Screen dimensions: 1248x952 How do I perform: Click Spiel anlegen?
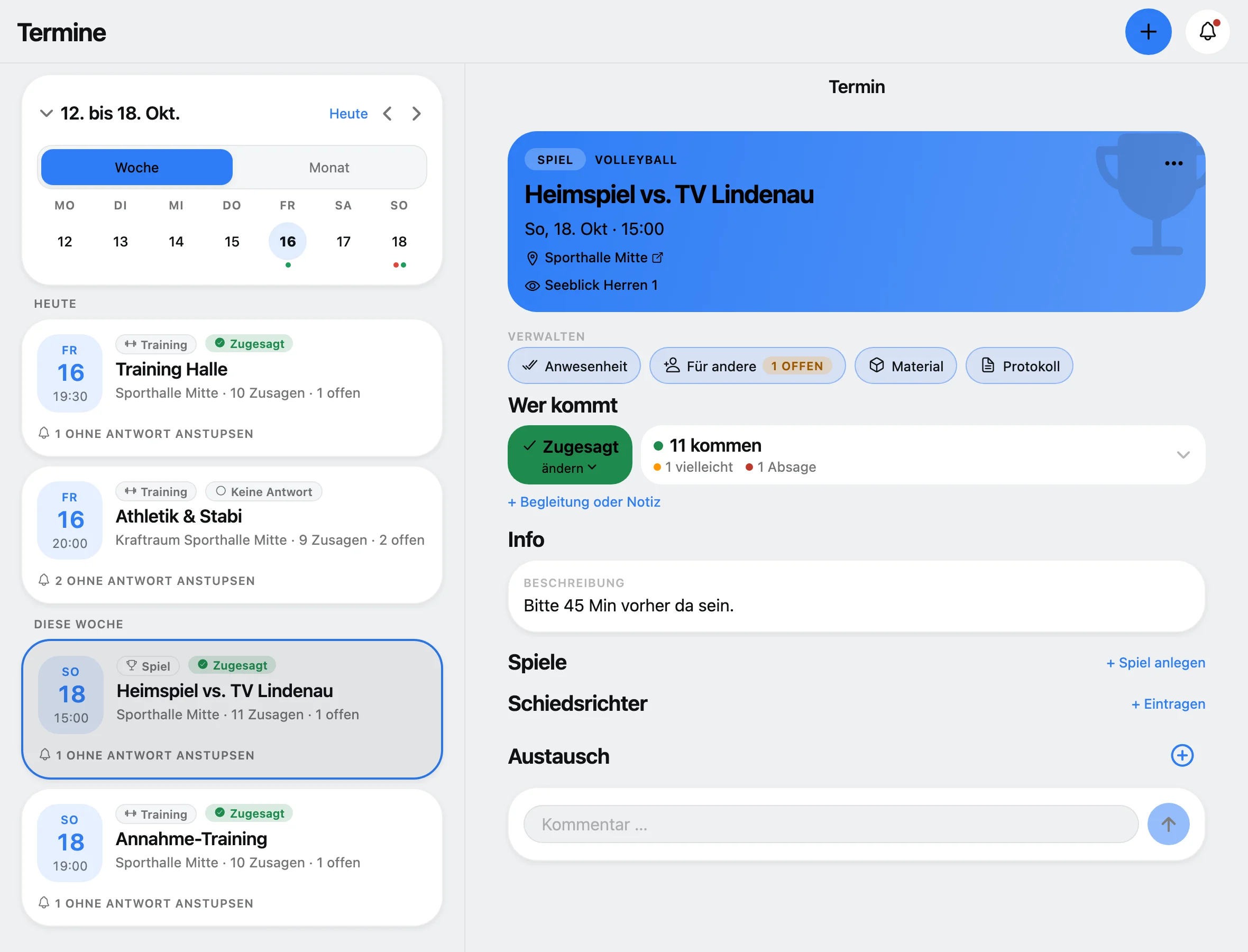coord(1155,662)
